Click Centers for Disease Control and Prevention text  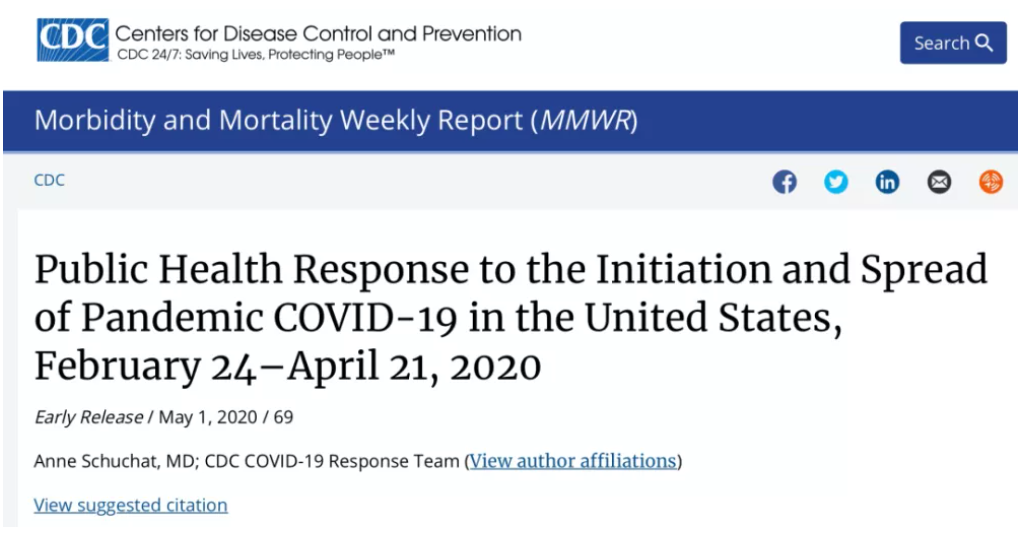(x=318, y=33)
